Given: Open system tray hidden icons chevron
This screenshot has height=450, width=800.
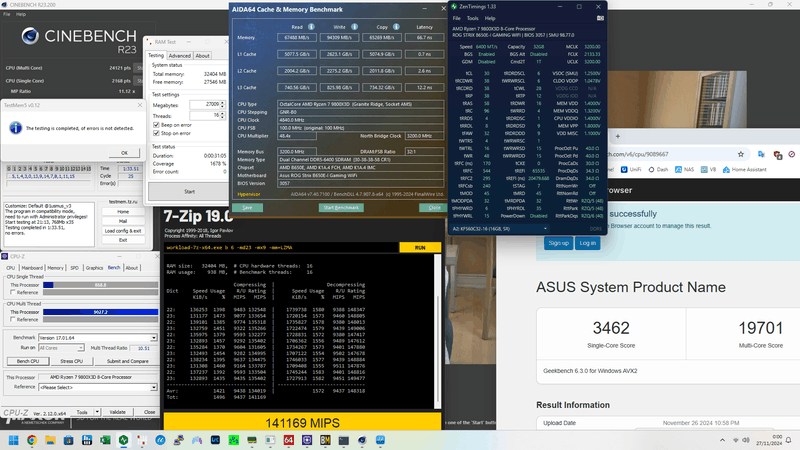Looking at the screenshot, I should [722, 440].
